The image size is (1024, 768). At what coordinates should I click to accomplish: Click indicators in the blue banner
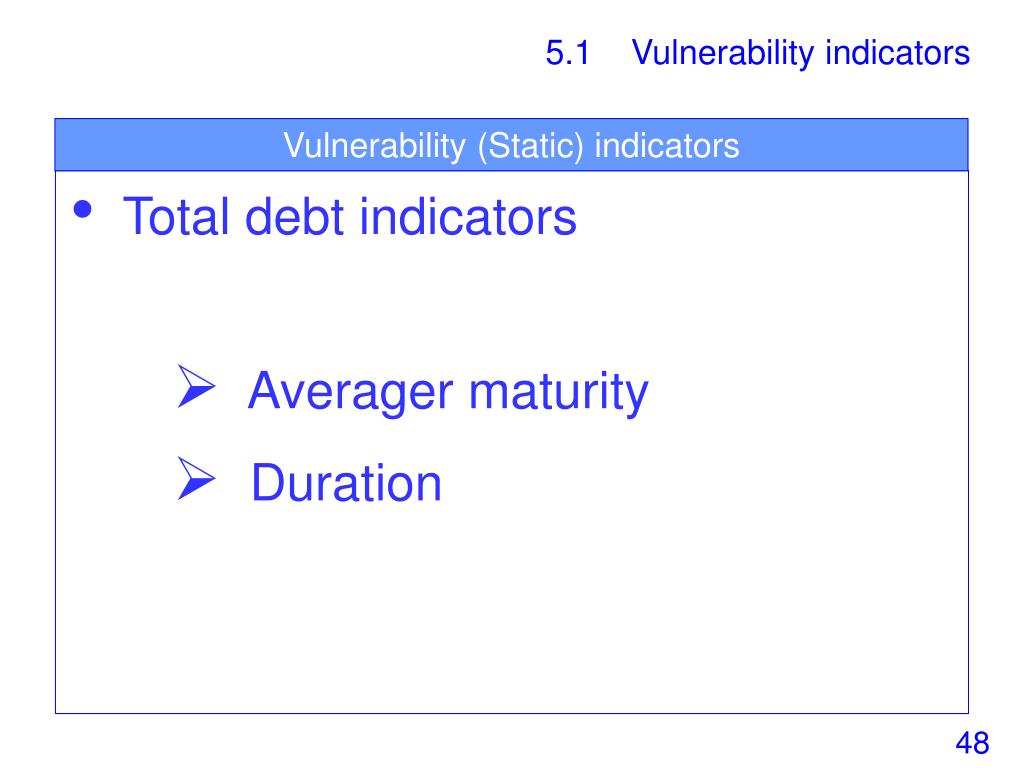pyautogui.click(x=667, y=146)
